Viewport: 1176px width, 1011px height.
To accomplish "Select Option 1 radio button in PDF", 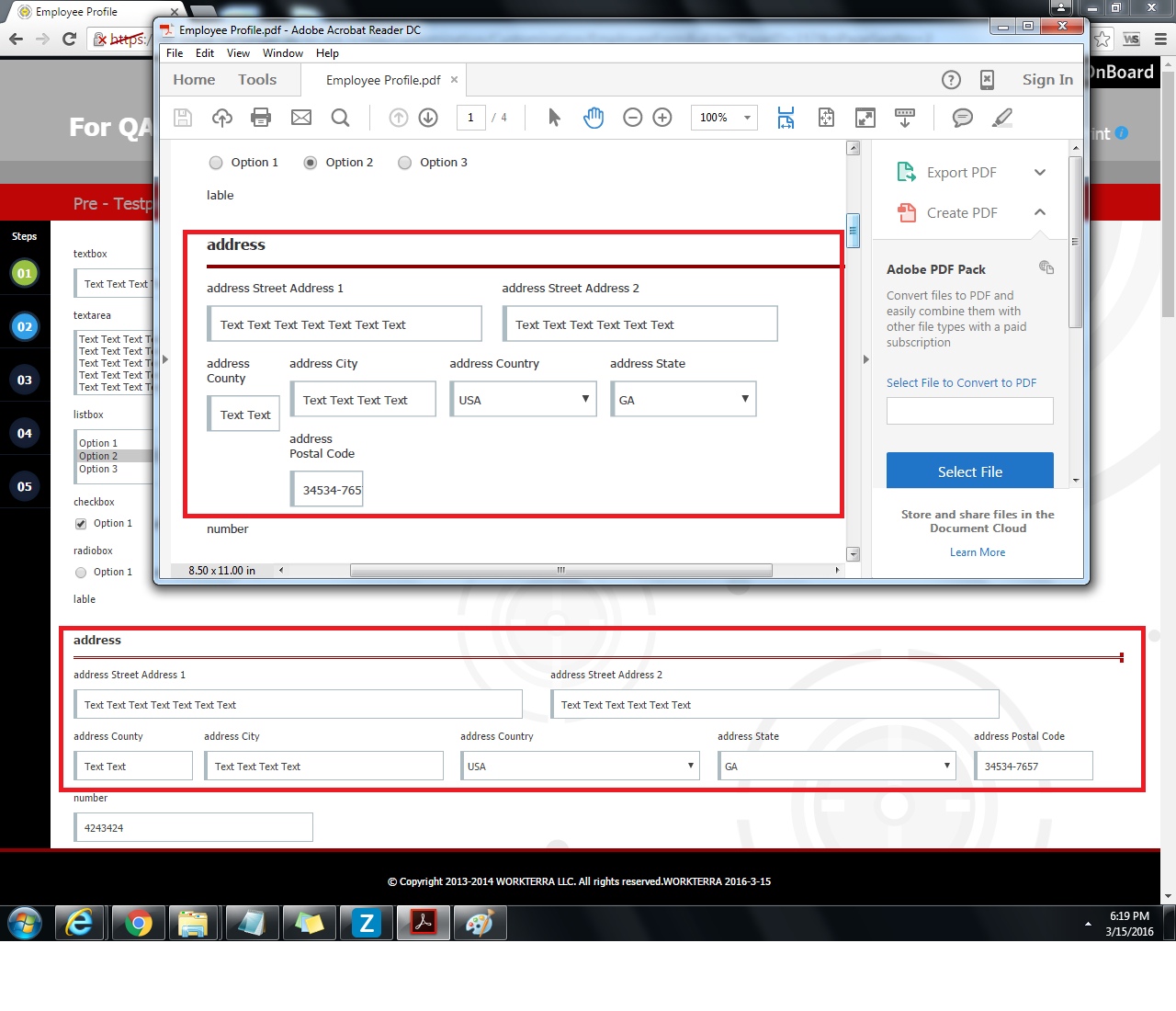I will click(216, 163).
